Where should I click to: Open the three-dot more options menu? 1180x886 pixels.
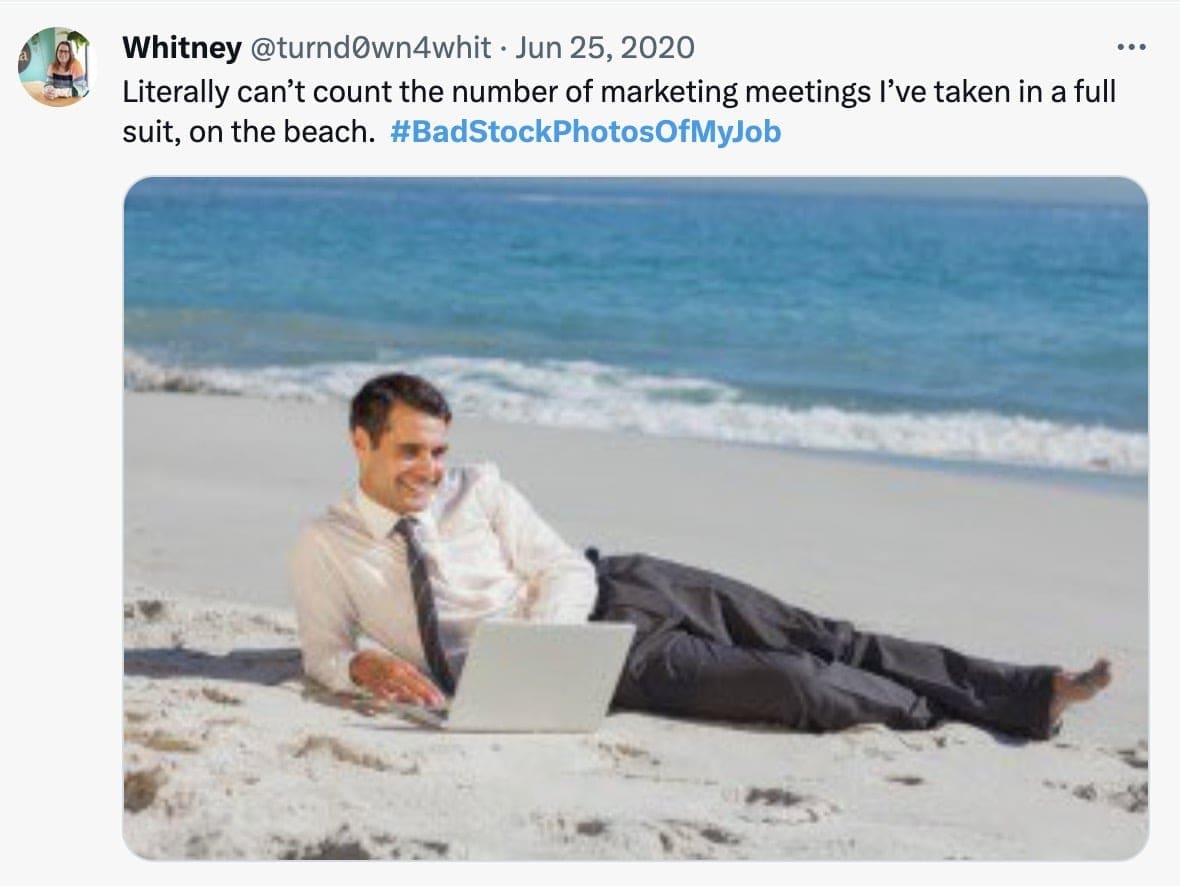[x=1130, y=47]
